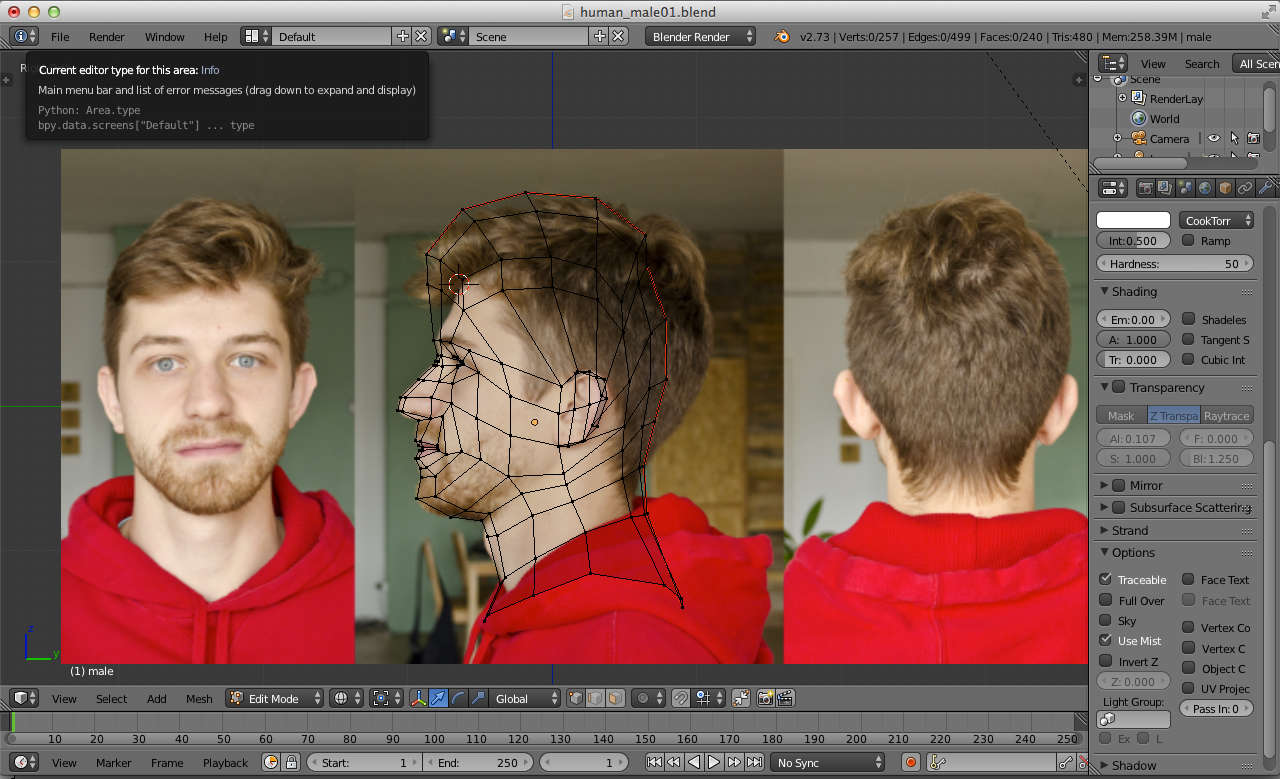Toggle Camera selectability arrow in outliner

(x=1234, y=138)
